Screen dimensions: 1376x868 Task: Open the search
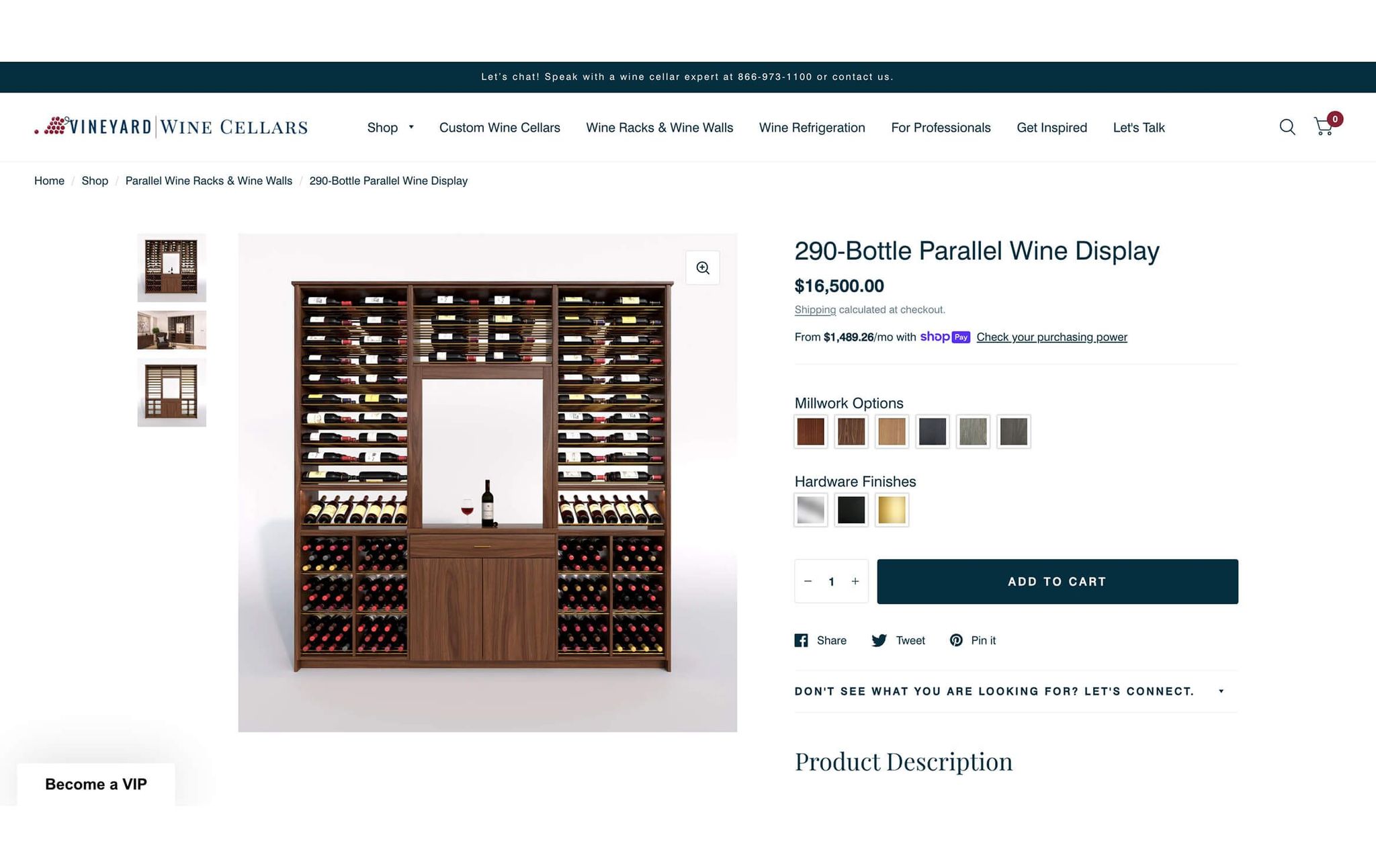[1287, 127]
